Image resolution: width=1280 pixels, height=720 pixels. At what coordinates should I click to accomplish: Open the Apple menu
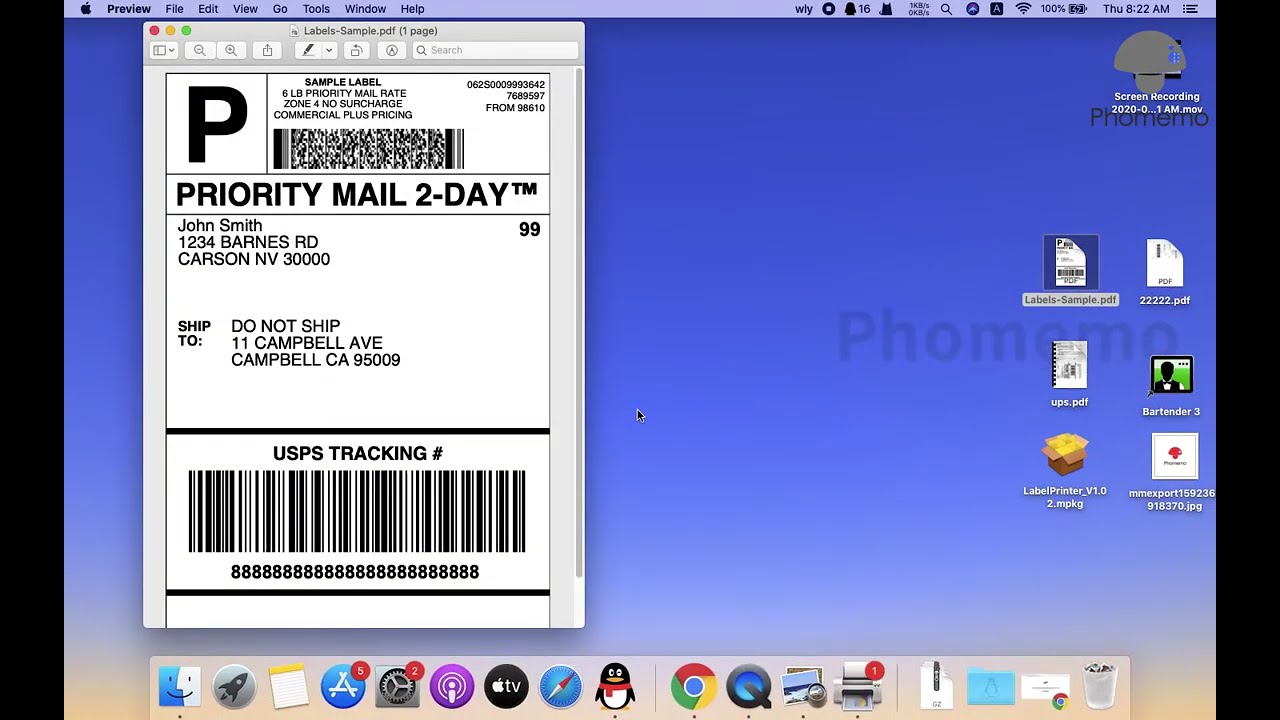pyautogui.click(x=85, y=9)
